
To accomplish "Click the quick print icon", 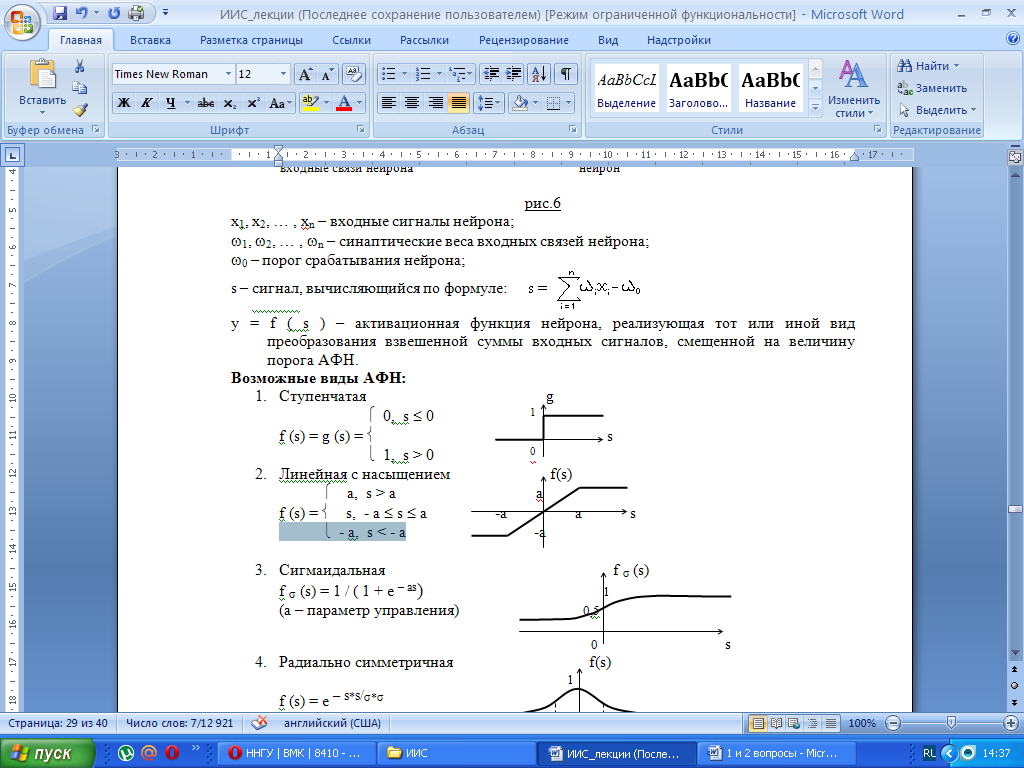I will [x=136, y=13].
